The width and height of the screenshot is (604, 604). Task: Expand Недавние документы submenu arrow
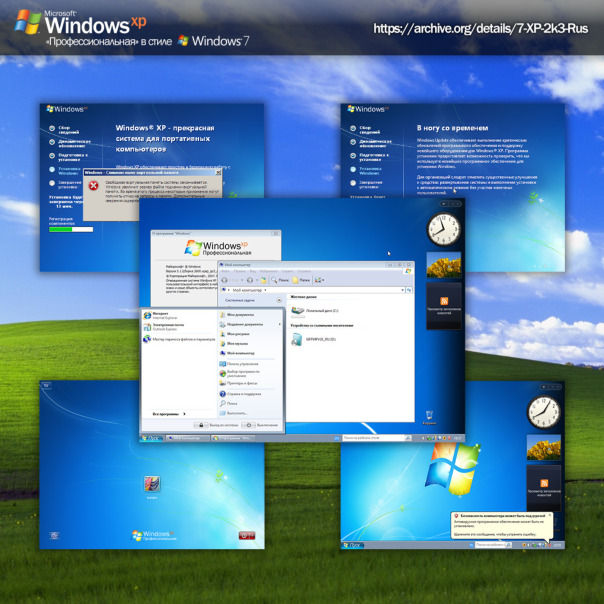tap(280, 324)
